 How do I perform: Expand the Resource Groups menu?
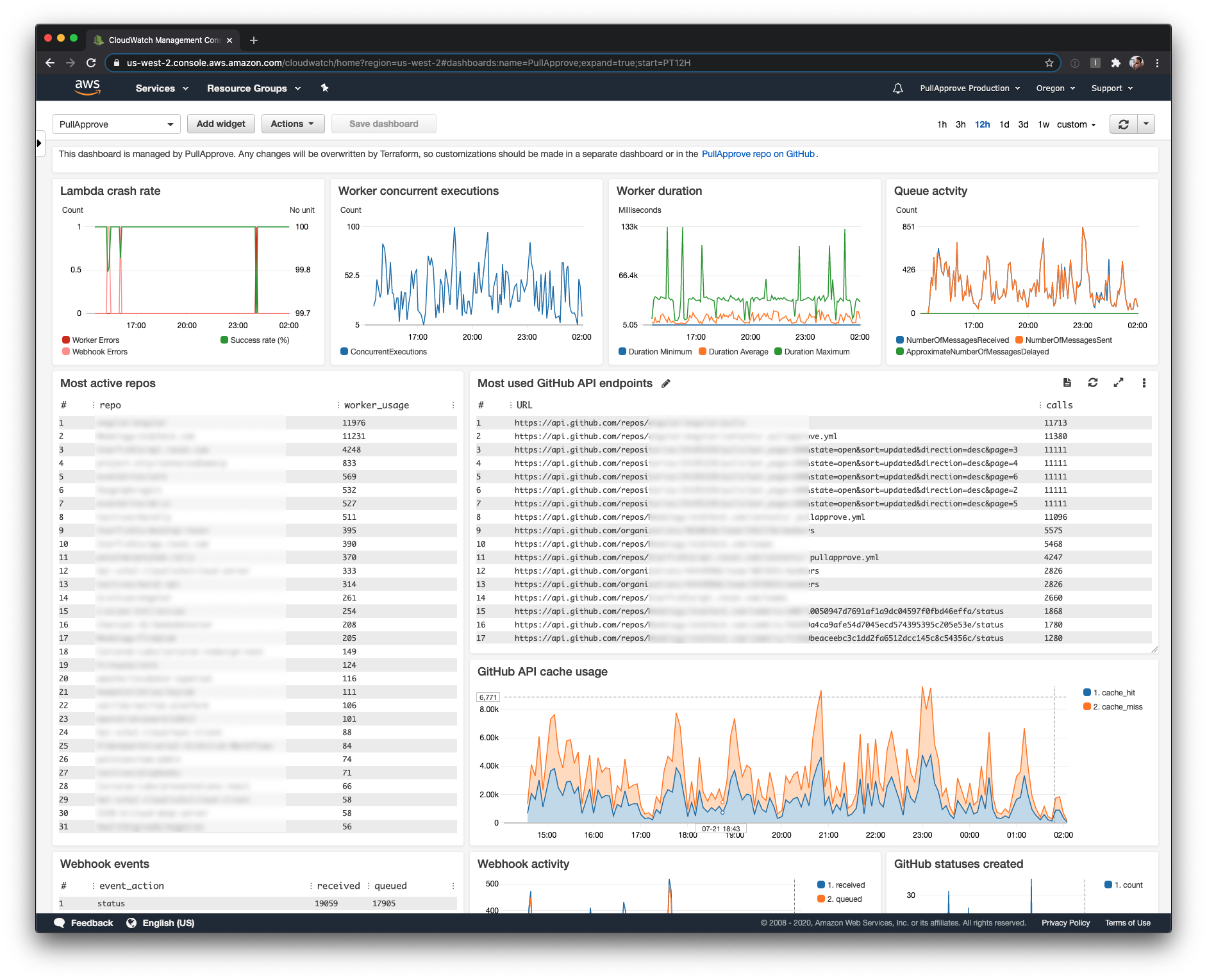254,88
